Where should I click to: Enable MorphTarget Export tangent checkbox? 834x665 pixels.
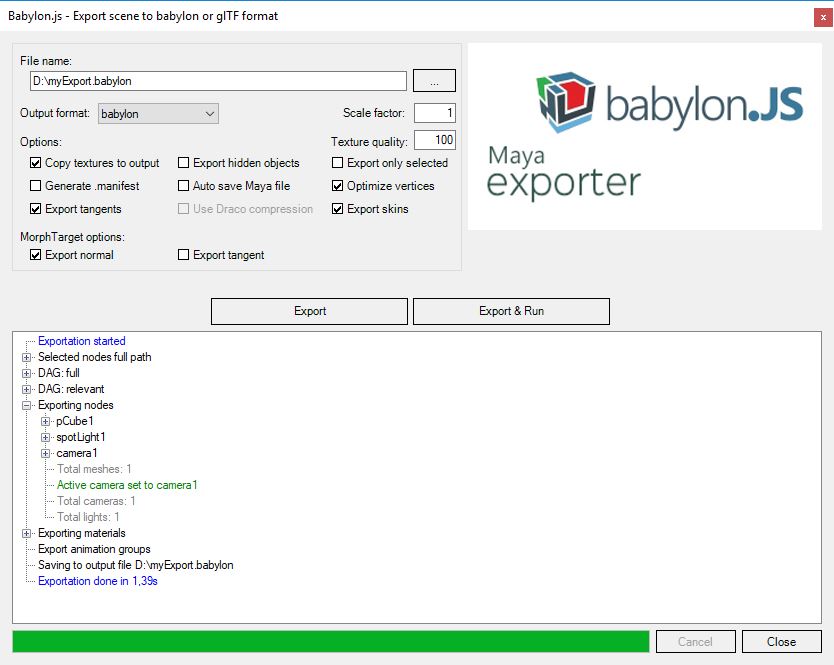(184, 255)
